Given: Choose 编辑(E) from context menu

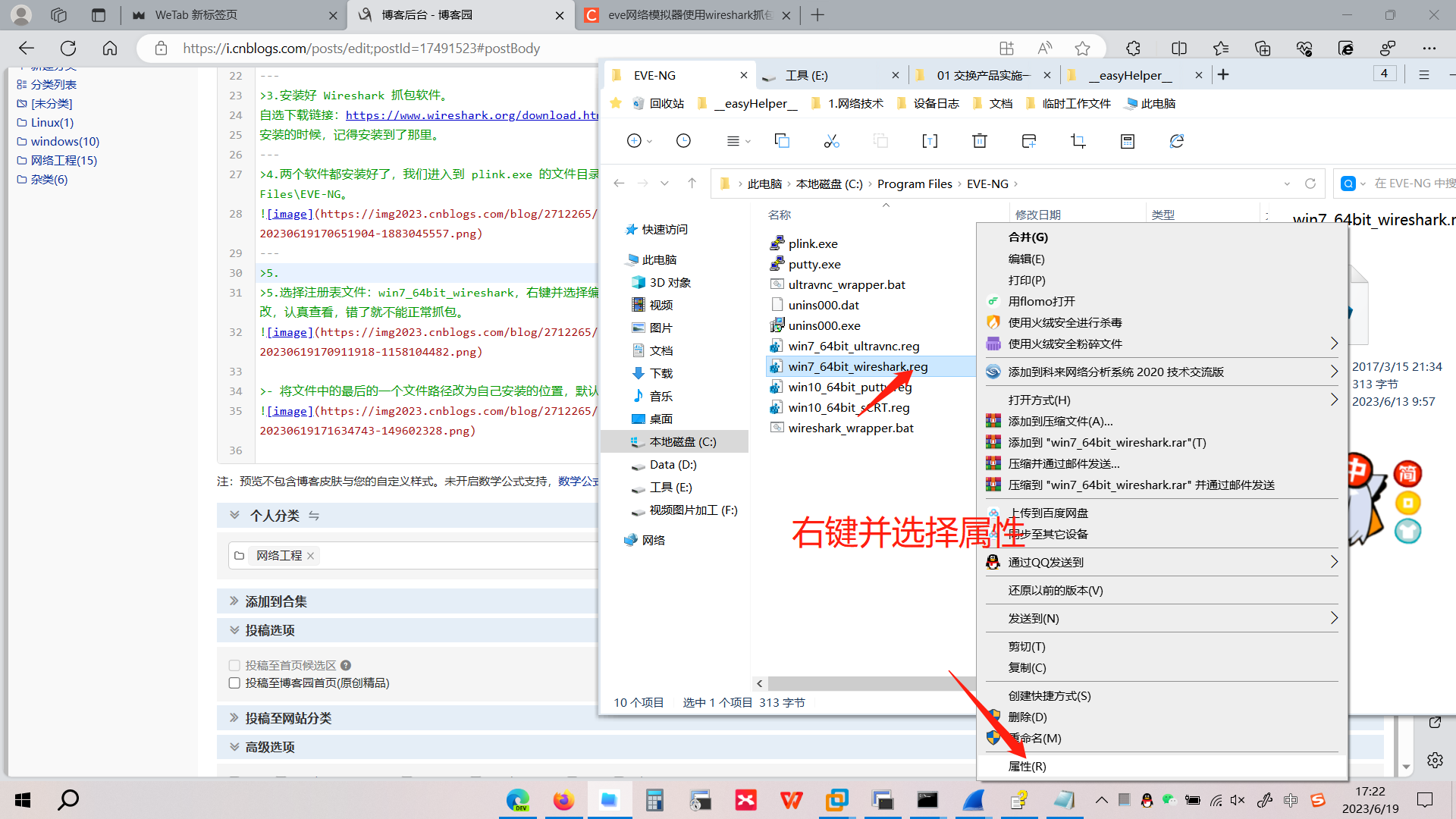Looking at the screenshot, I should click(1162, 259).
